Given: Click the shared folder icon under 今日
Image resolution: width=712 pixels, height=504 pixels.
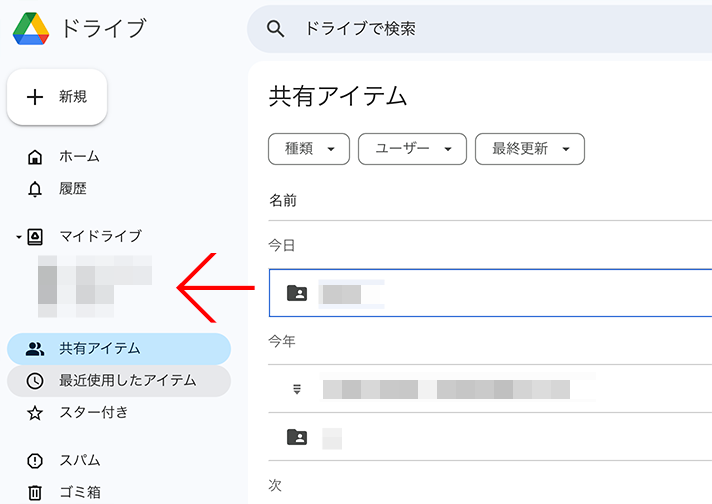Looking at the screenshot, I should tap(297, 293).
